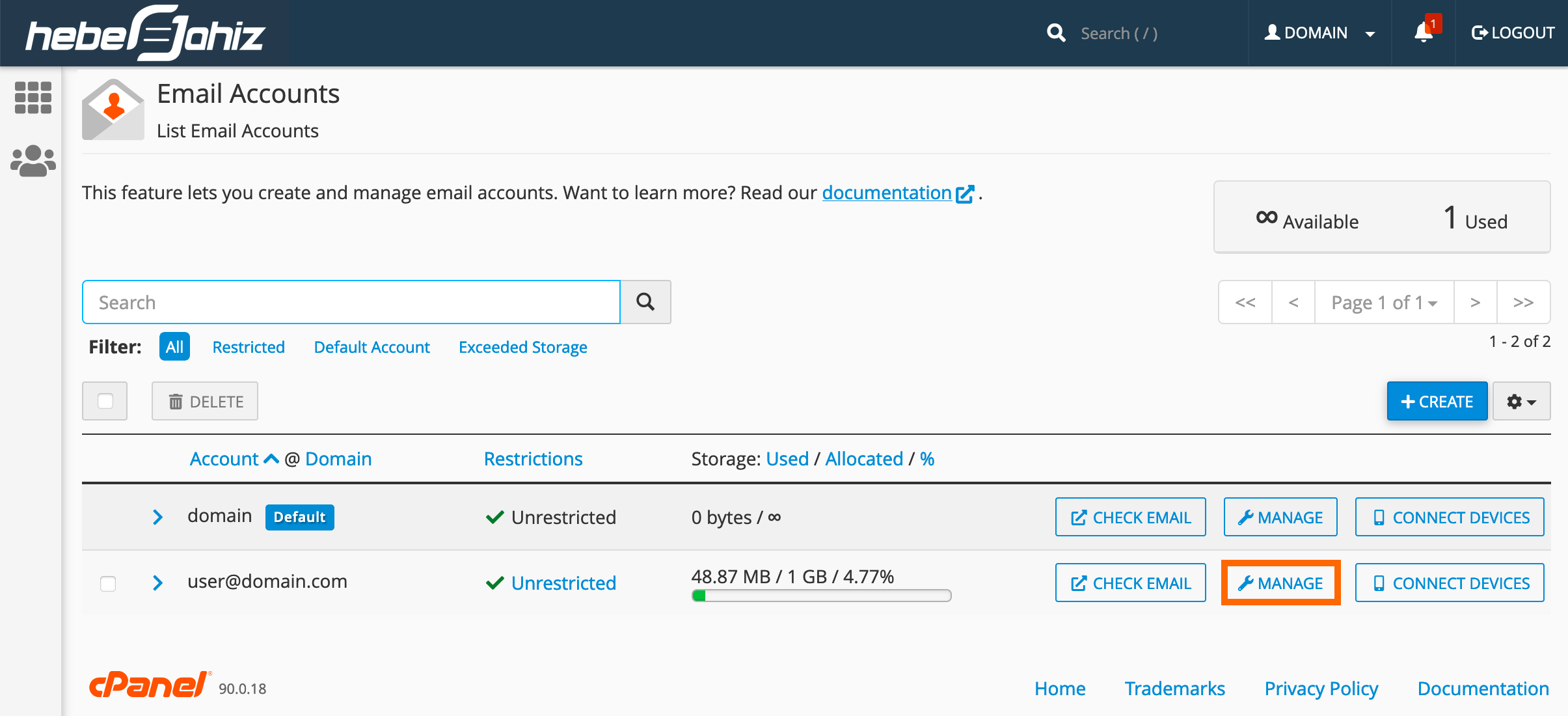This screenshot has width=1568, height=716.
Task: Click CONNECT DEVICES for domain account
Action: (1450, 517)
